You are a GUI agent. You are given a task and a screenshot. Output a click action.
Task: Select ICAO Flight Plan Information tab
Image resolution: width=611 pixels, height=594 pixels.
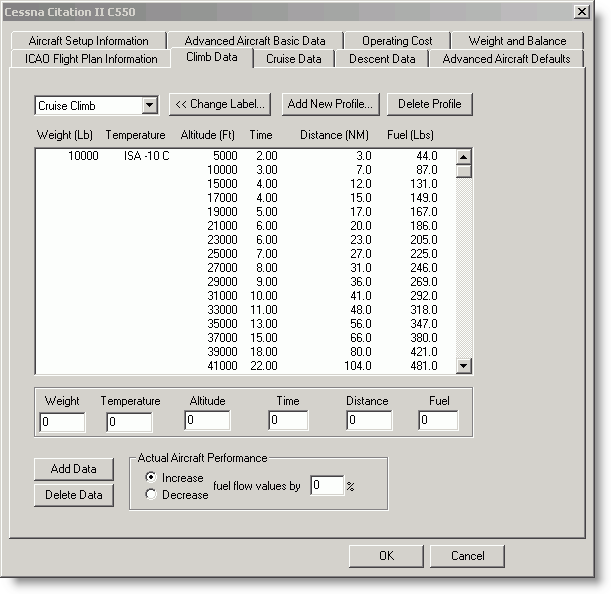pos(91,59)
